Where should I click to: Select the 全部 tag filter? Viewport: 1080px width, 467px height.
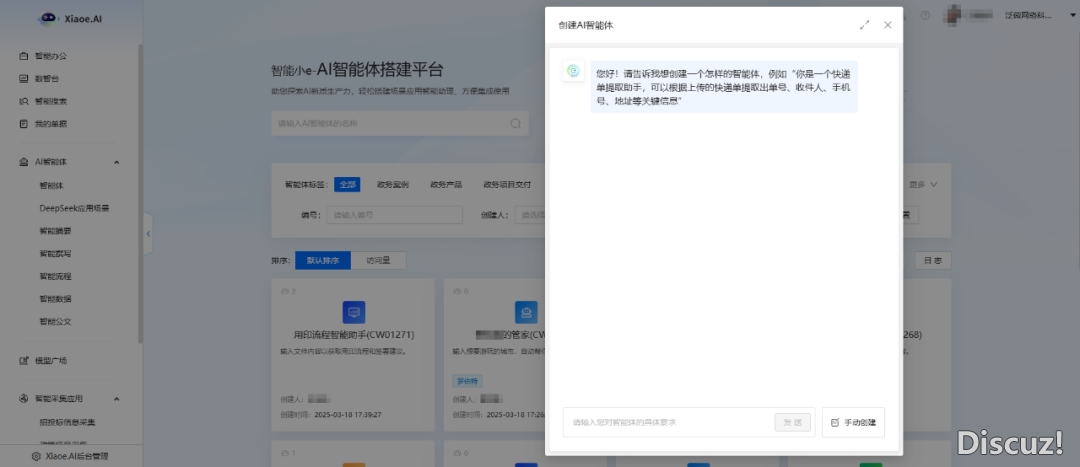pos(347,184)
